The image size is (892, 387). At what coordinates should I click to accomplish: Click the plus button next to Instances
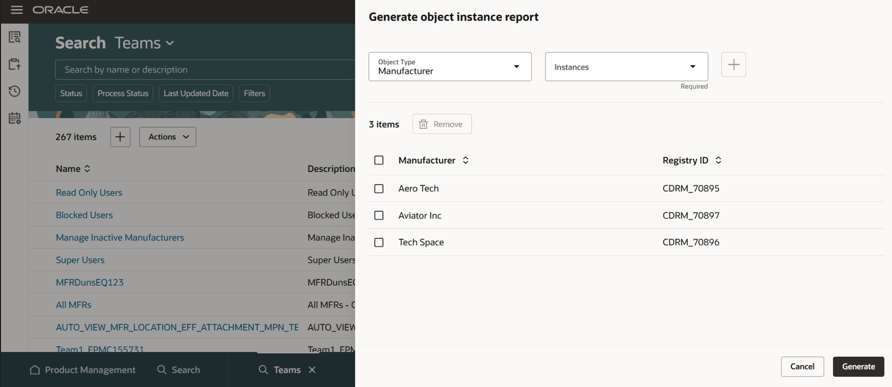tap(733, 65)
